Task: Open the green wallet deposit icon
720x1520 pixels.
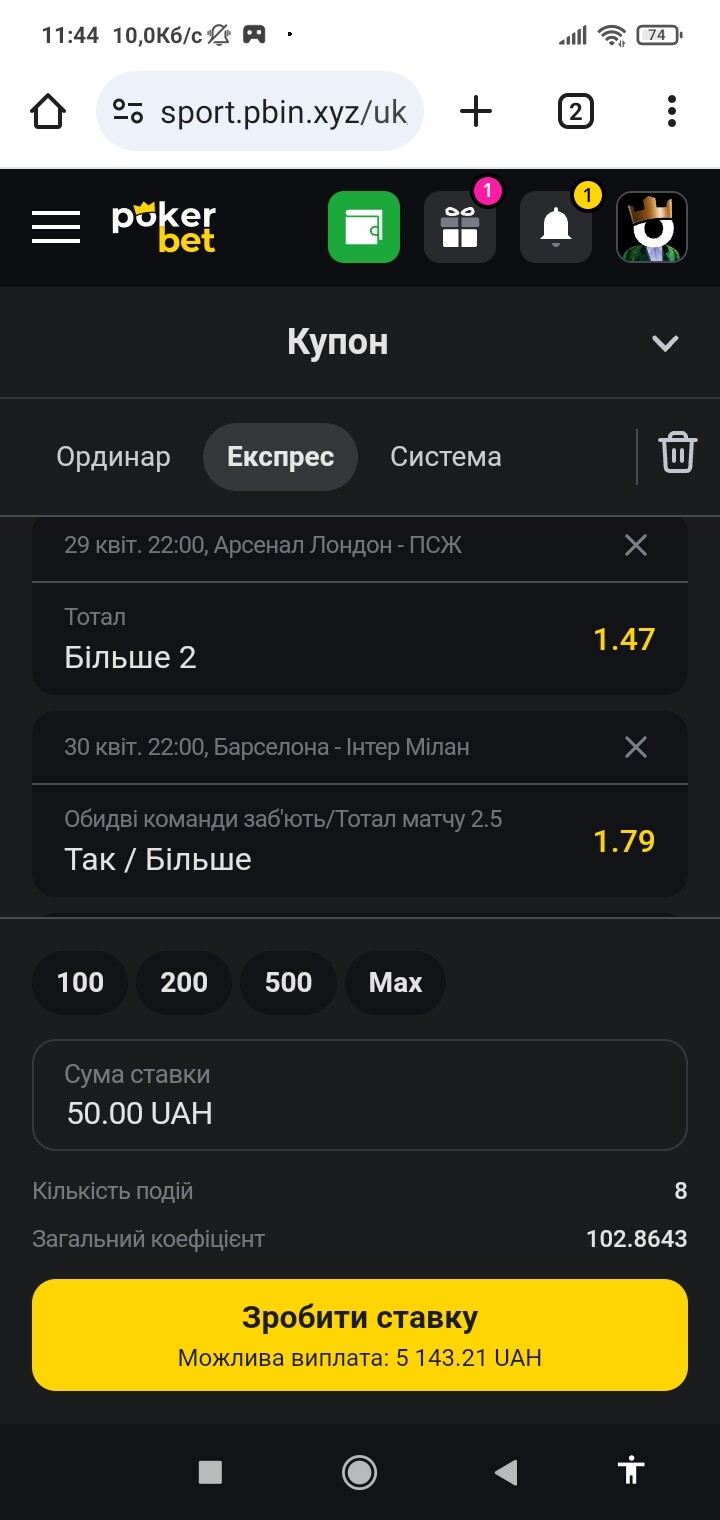Action: (x=364, y=227)
